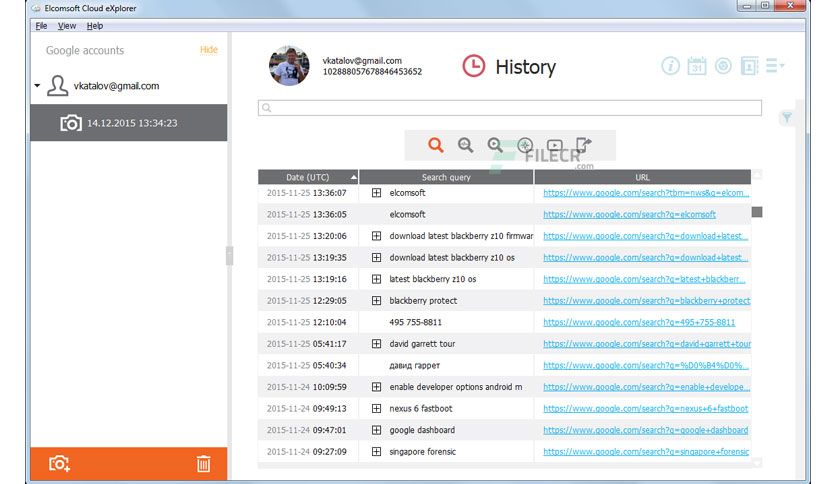The width and height of the screenshot is (836, 484).
Task: Collapse the vkatalov@gmail.com account tree
Action: pyautogui.click(x=37, y=85)
